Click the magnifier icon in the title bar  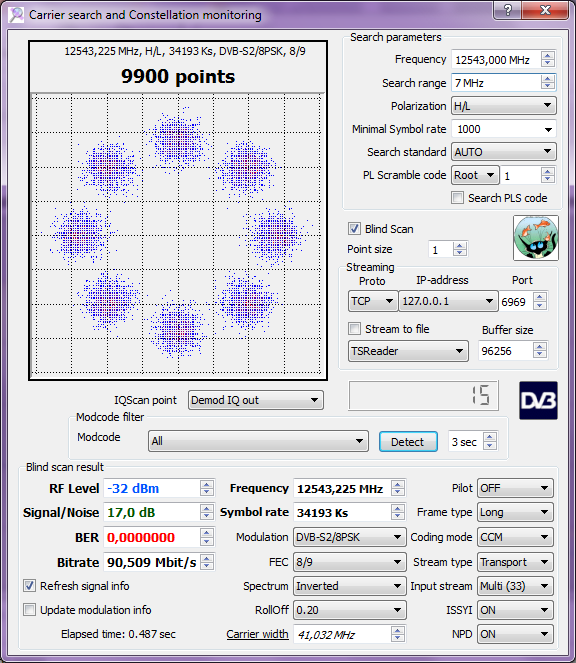pos(16,15)
